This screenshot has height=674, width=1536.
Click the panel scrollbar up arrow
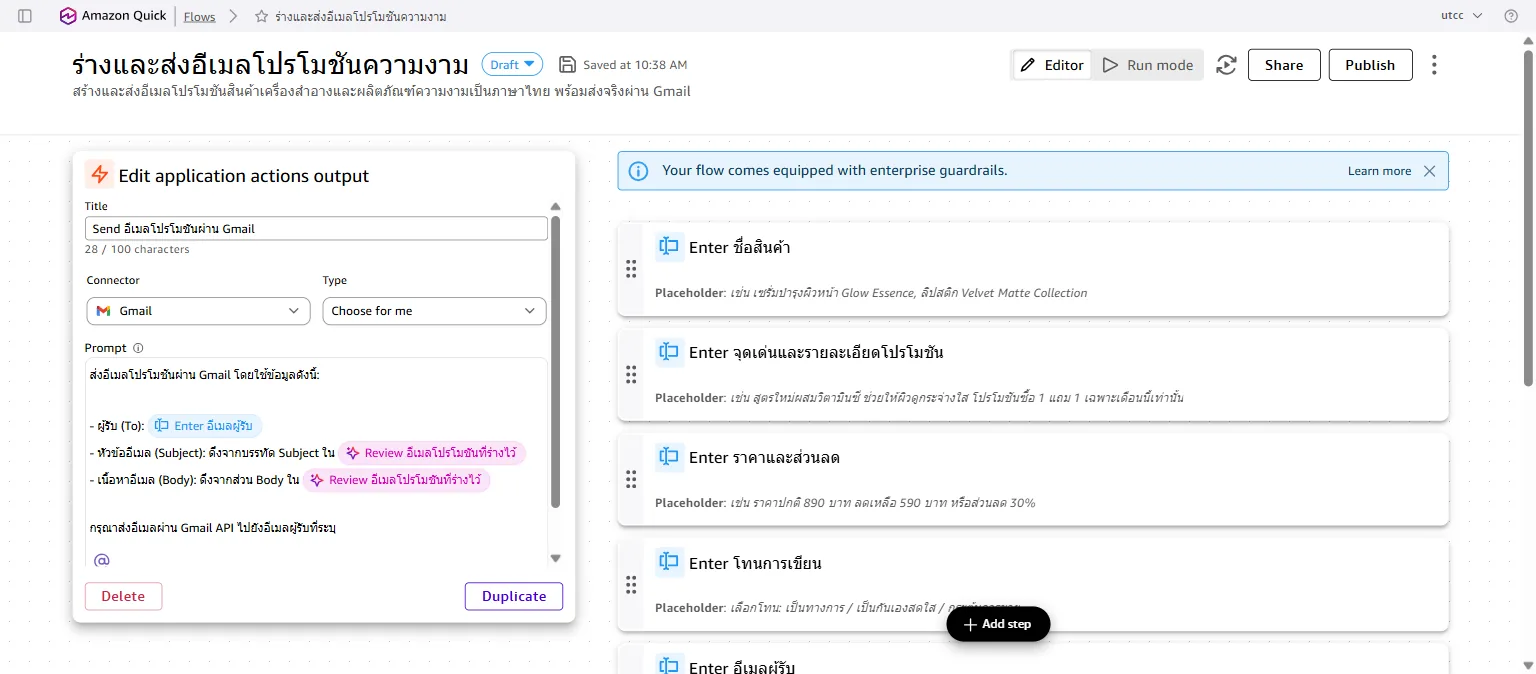[556, 207]
